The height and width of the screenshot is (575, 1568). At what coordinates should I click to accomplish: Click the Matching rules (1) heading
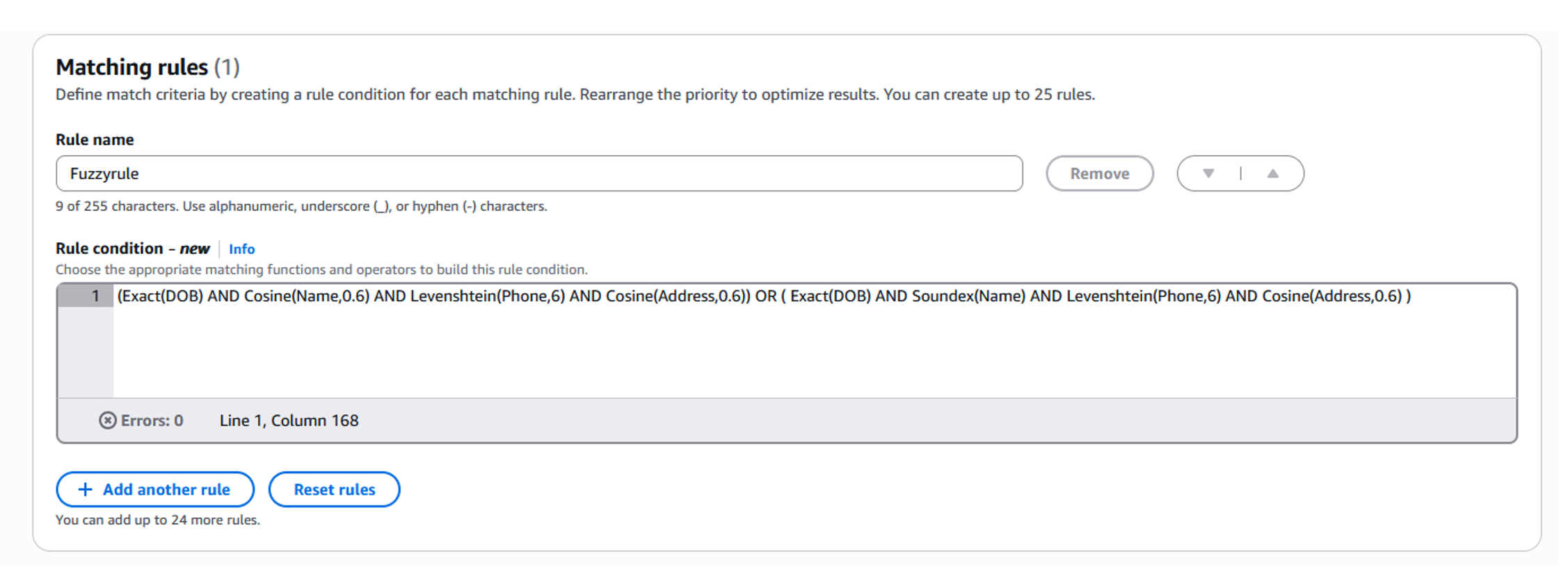[147, 67]
